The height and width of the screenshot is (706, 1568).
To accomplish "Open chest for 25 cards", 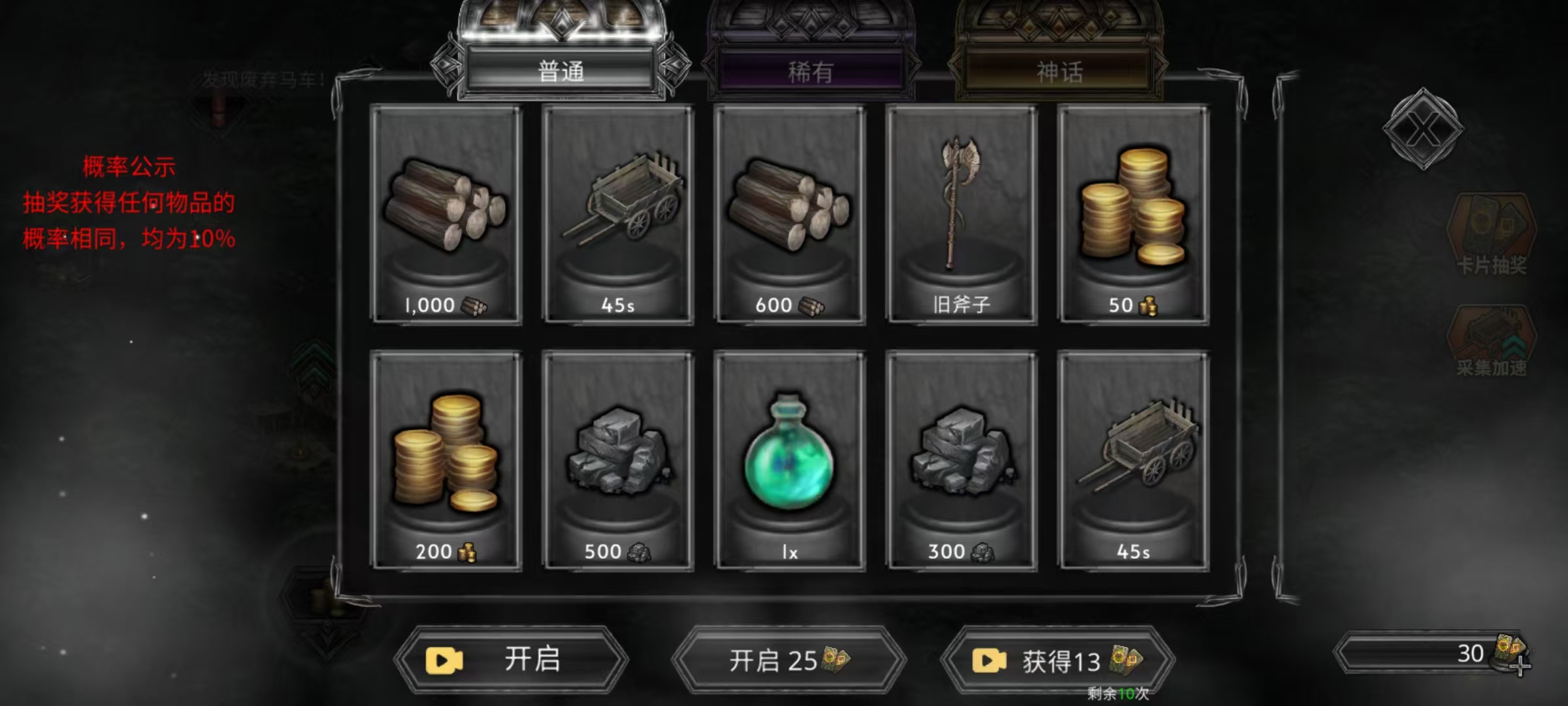I will point(789,660).
